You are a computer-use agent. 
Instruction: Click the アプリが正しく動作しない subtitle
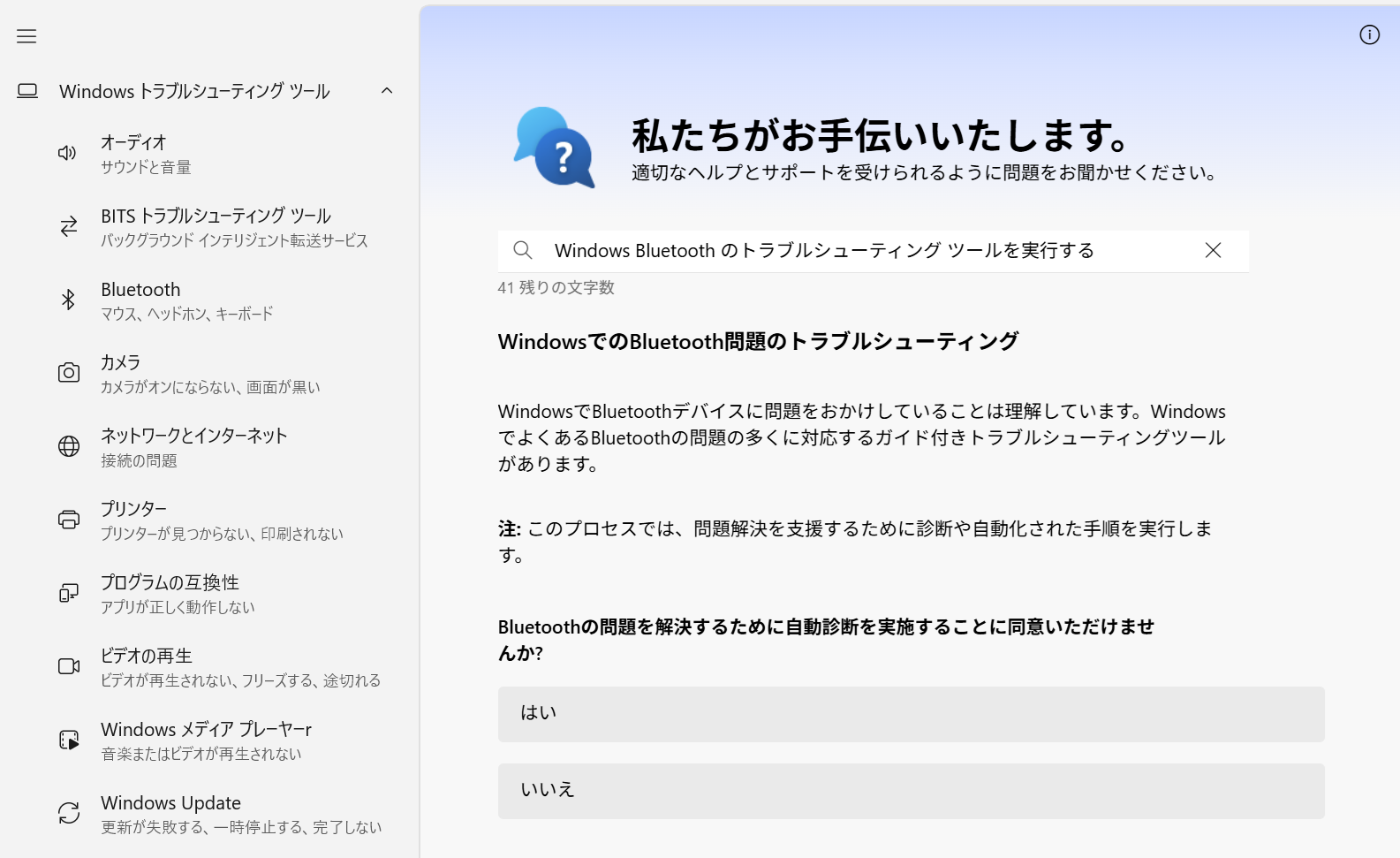(x=178, y=607)
